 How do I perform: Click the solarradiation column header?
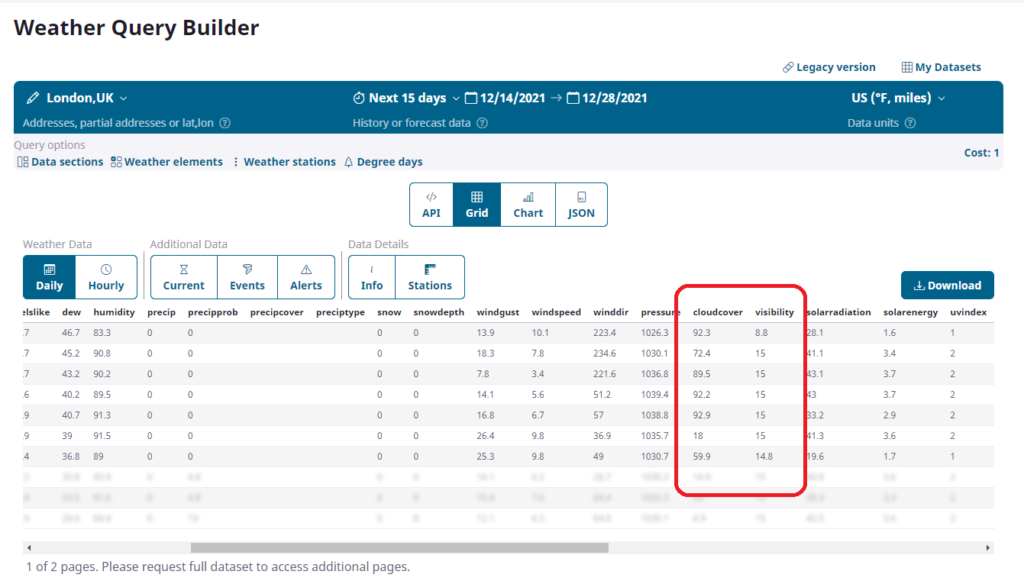pos(839,312)
